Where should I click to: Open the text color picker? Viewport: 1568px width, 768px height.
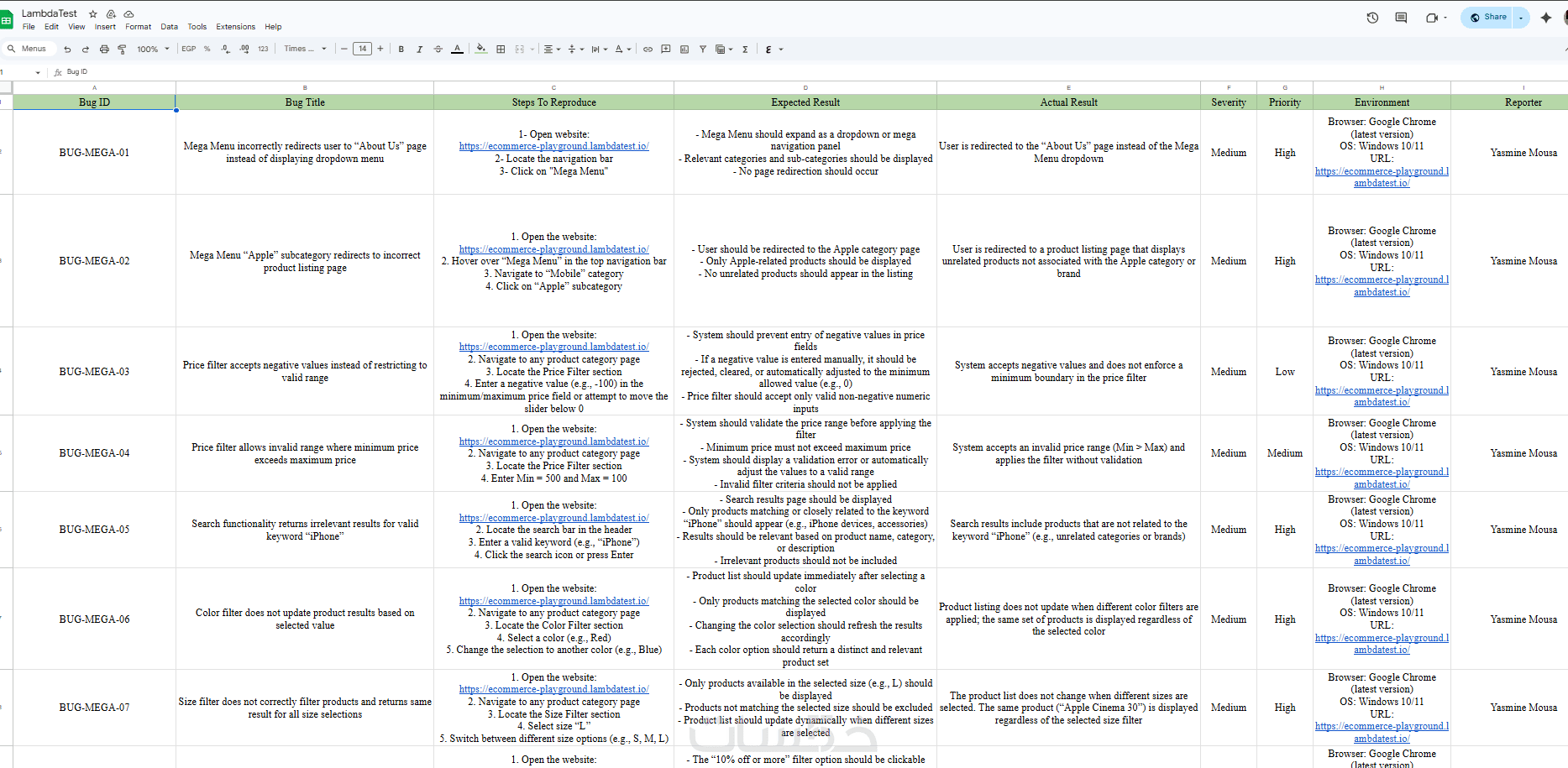[x=457, y=50]
